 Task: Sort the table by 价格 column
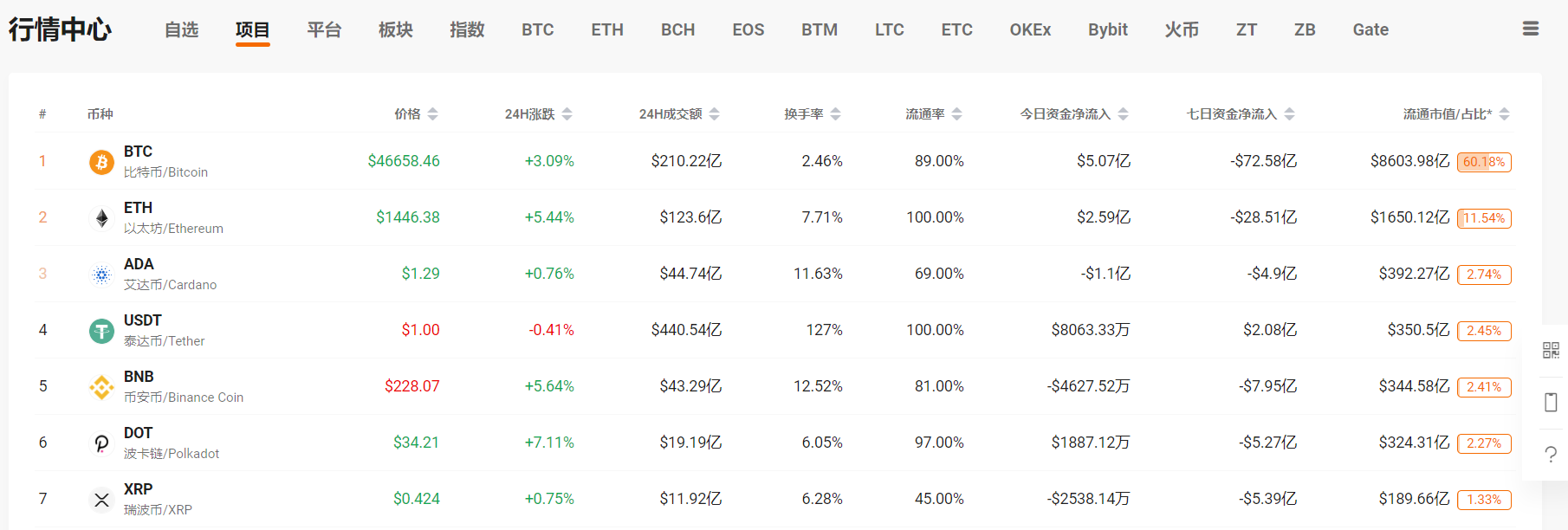[x=432, y=114]
